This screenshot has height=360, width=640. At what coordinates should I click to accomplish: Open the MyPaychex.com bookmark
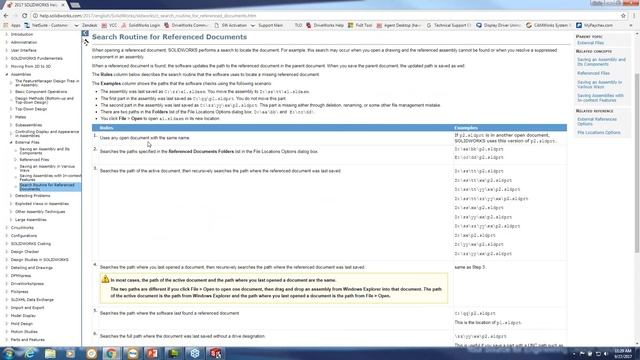coord(594,25)
